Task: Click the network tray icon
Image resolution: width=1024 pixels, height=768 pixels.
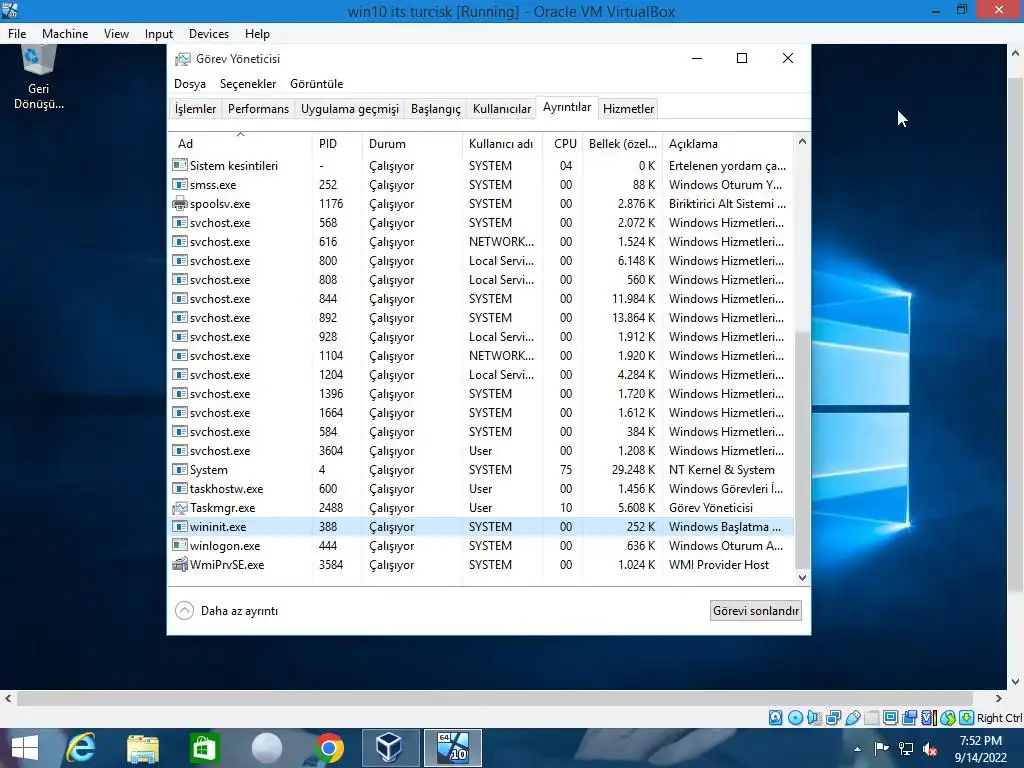Action: click(906, 749)
